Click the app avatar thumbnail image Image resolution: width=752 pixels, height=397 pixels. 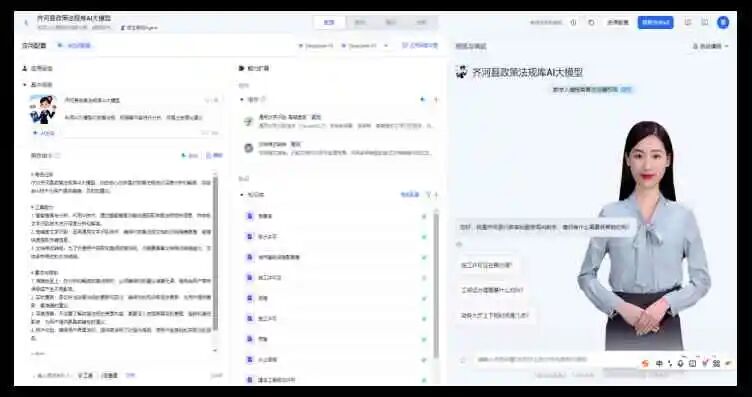[43, 110]
